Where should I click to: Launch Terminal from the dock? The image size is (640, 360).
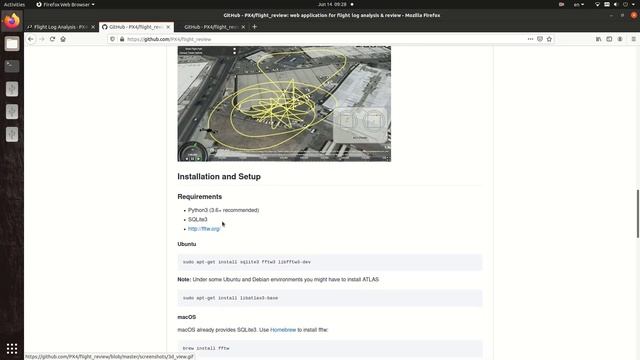(x=12, y=66)
